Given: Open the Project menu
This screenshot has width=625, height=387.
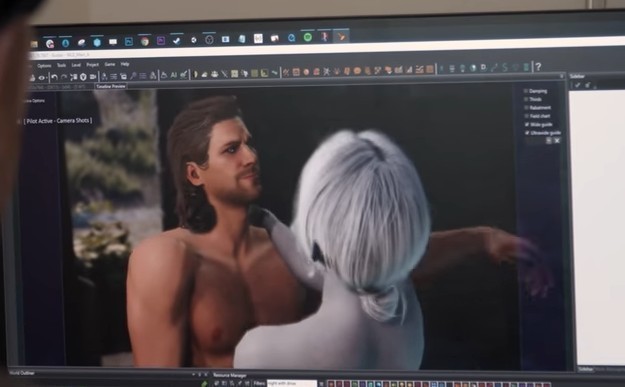Looking at the screenshot, I should (92, 65).
